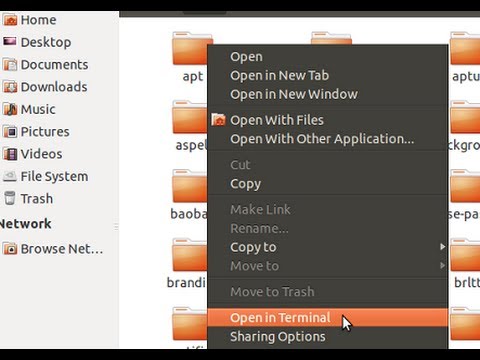This screenshot has width=480, height=360.
Task: Select the aspell folder icon
Action: click(x=190, y=117)
